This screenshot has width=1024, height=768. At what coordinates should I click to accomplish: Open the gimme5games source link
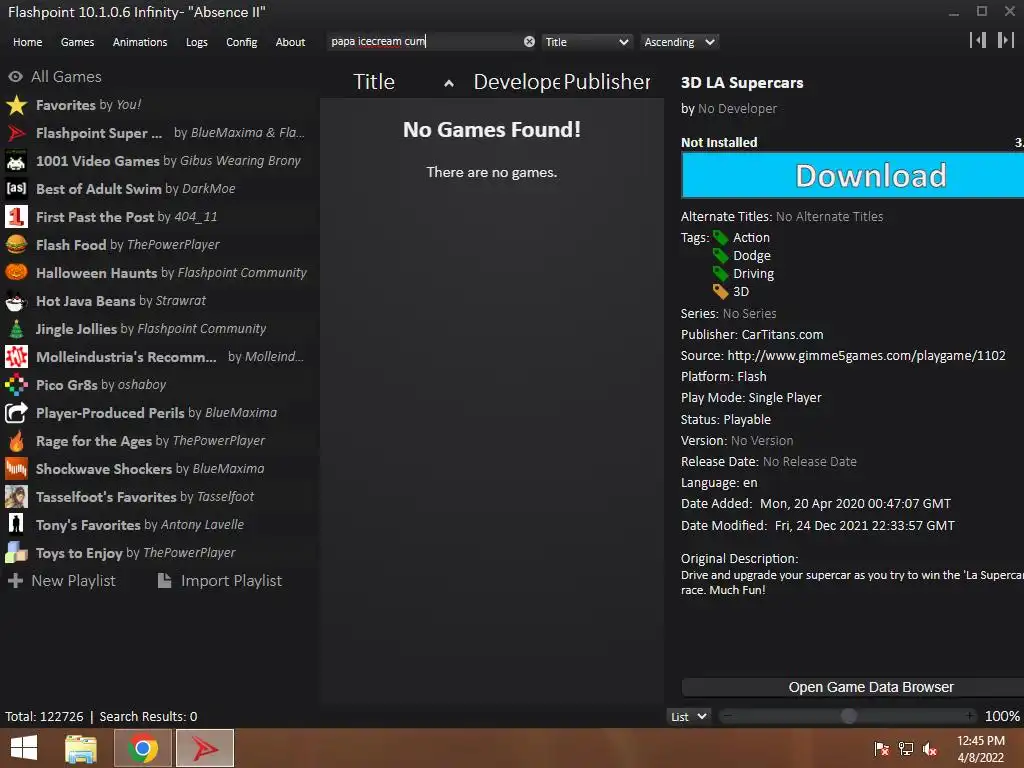(x=866, y=355)
